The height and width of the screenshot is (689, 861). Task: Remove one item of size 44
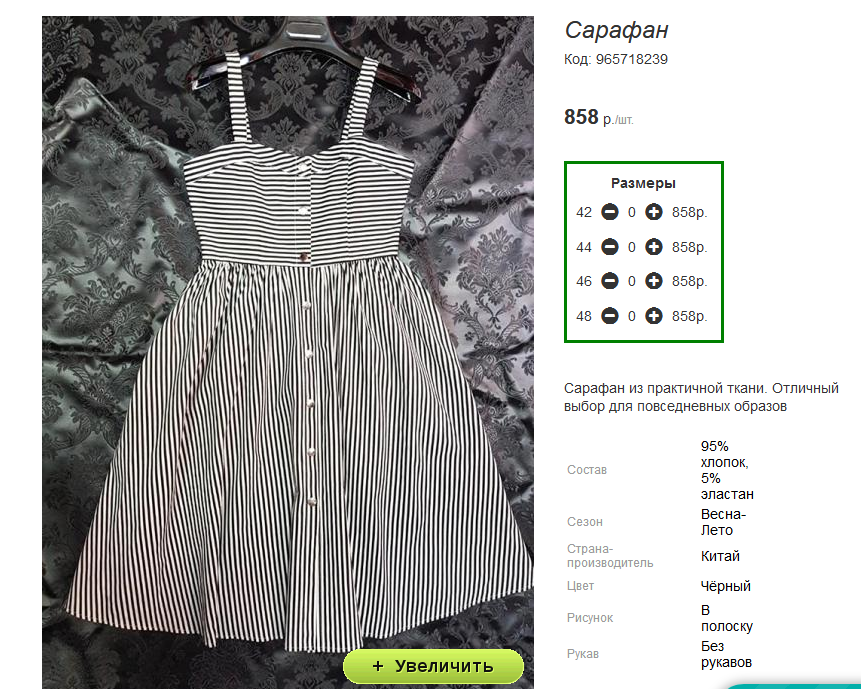point(610,247)
